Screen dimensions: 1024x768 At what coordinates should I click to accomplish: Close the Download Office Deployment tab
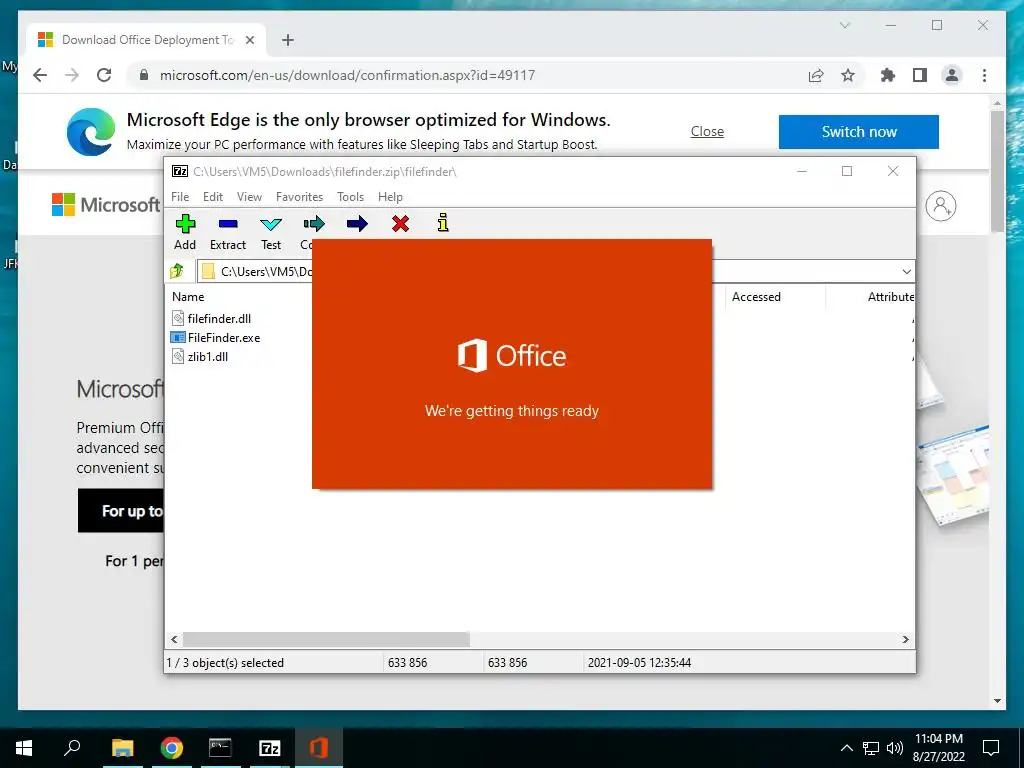pos(249,40)
